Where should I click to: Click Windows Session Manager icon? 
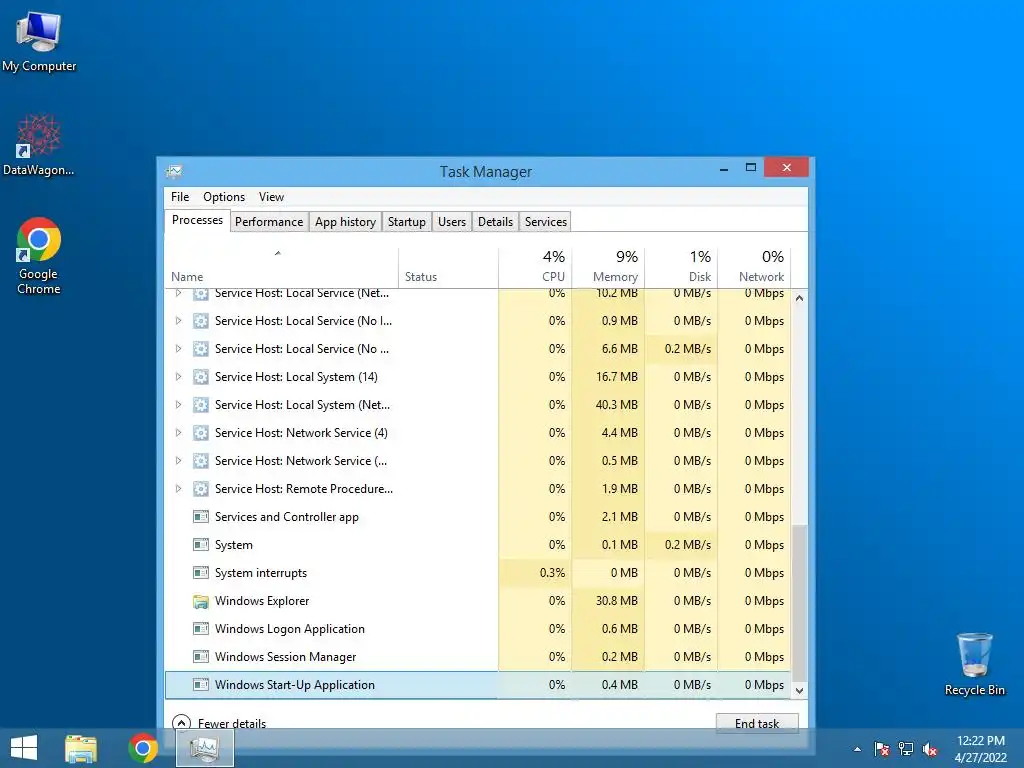[x=200, y=657]
